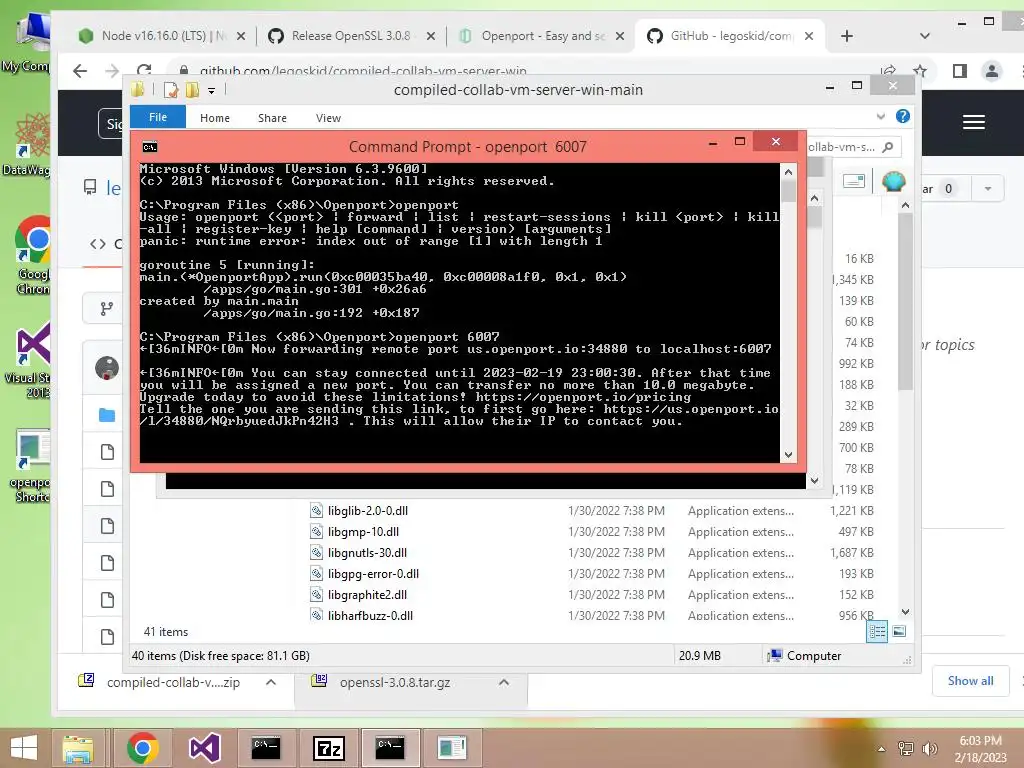Click Chrome address bar URL

point(363,71)
